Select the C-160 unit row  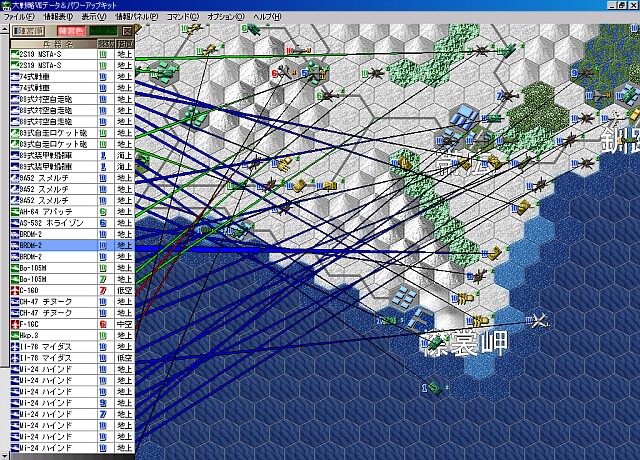(50, 289)
